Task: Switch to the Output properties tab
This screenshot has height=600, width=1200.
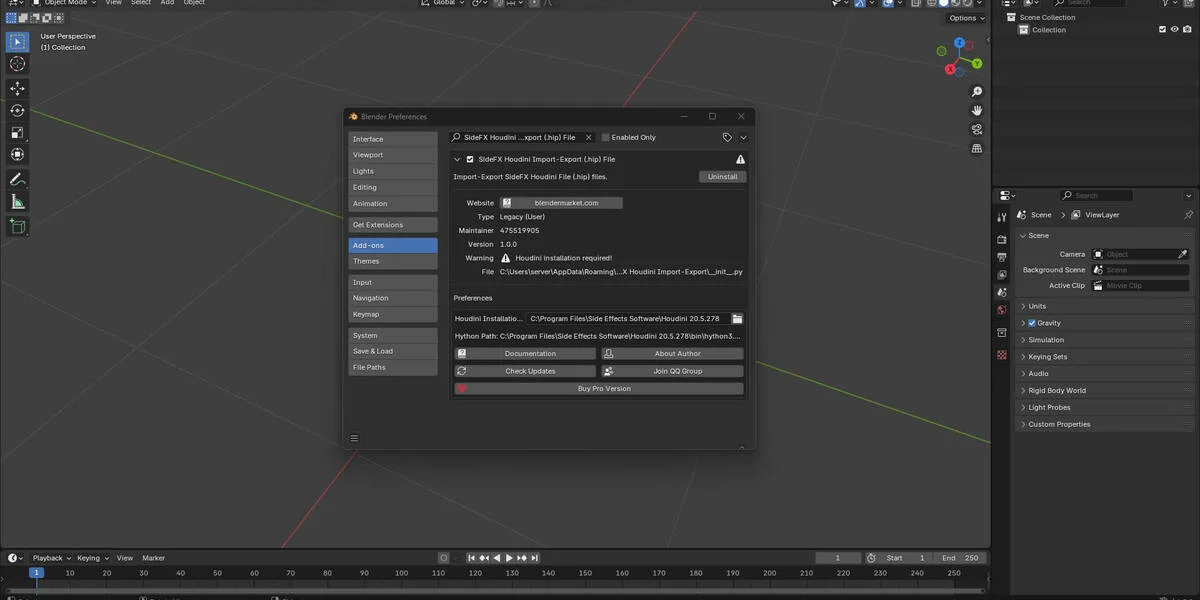Action: point(1002,255)
